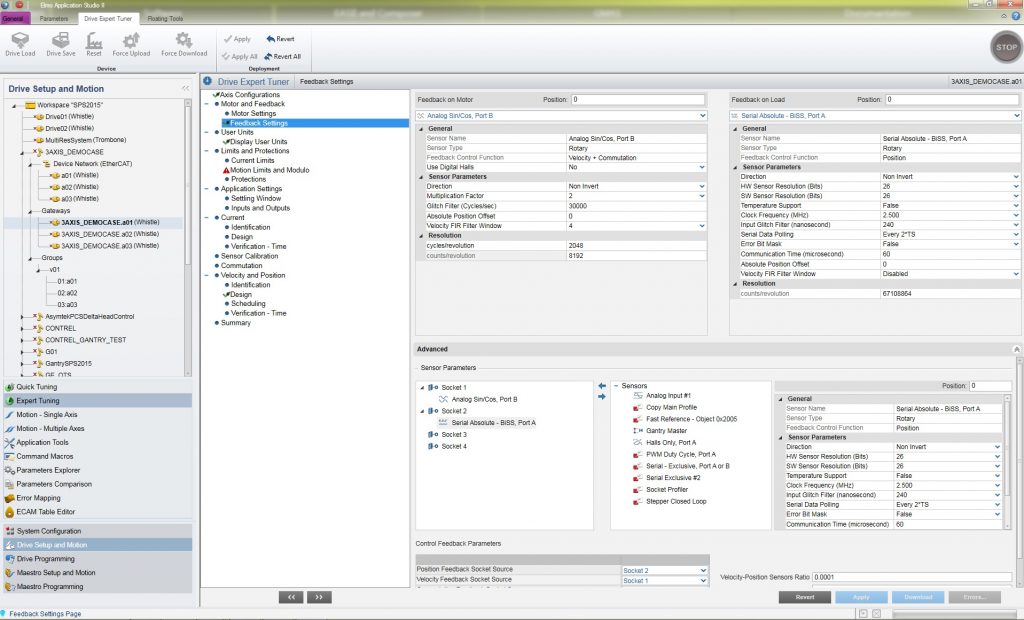Click the Drive Save icon

[60, 42]
